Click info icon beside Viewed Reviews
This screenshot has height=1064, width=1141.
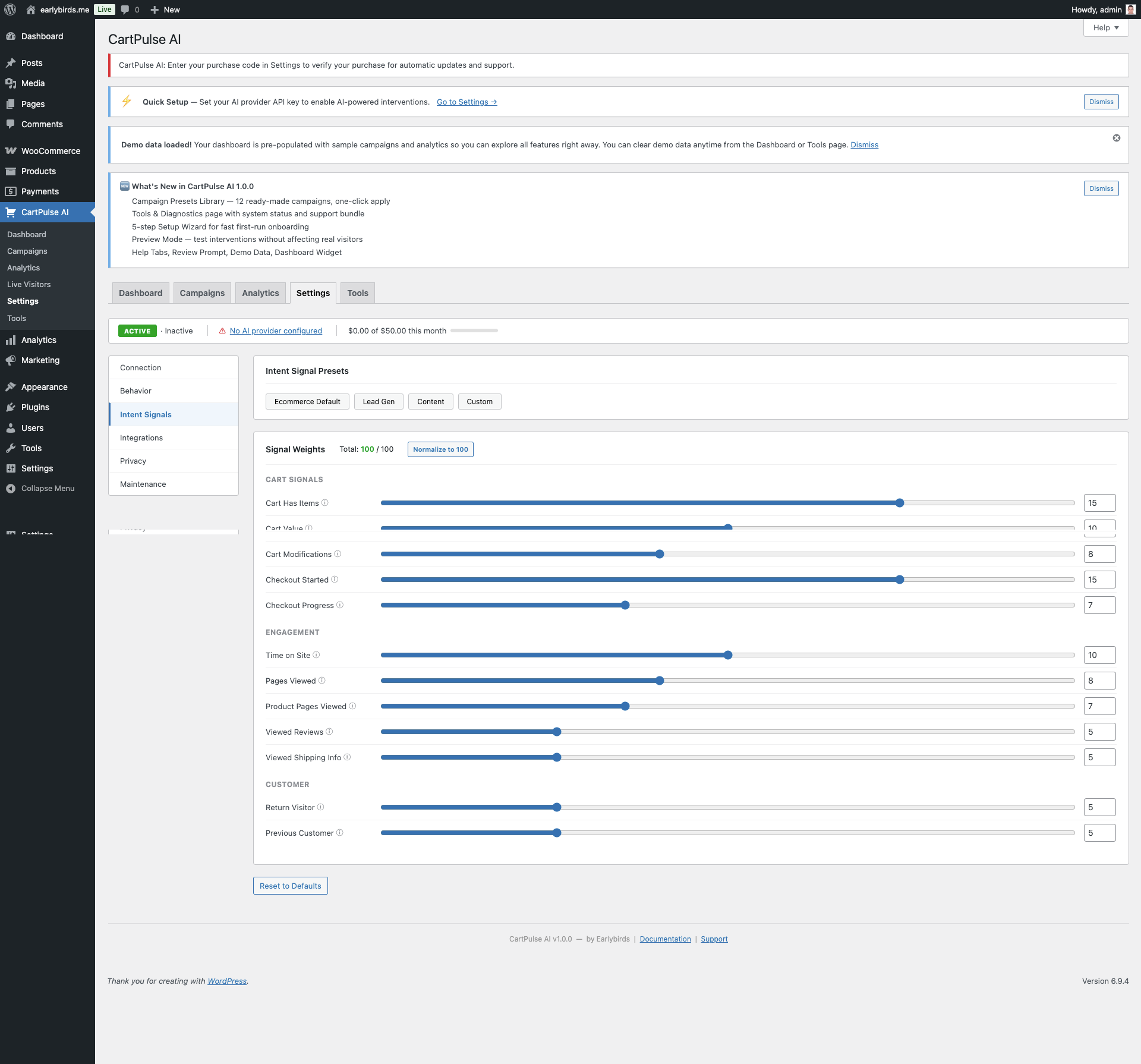pos(329,732)
